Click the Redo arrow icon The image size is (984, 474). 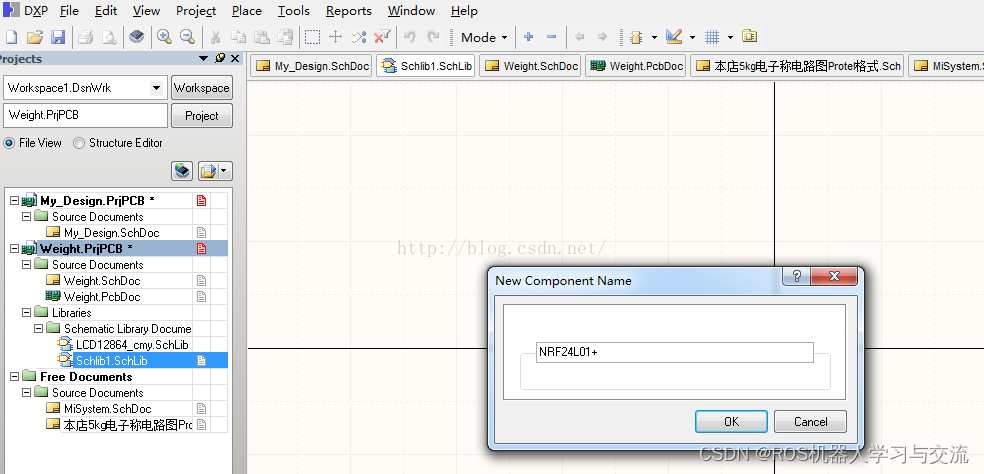pos(433,37)
